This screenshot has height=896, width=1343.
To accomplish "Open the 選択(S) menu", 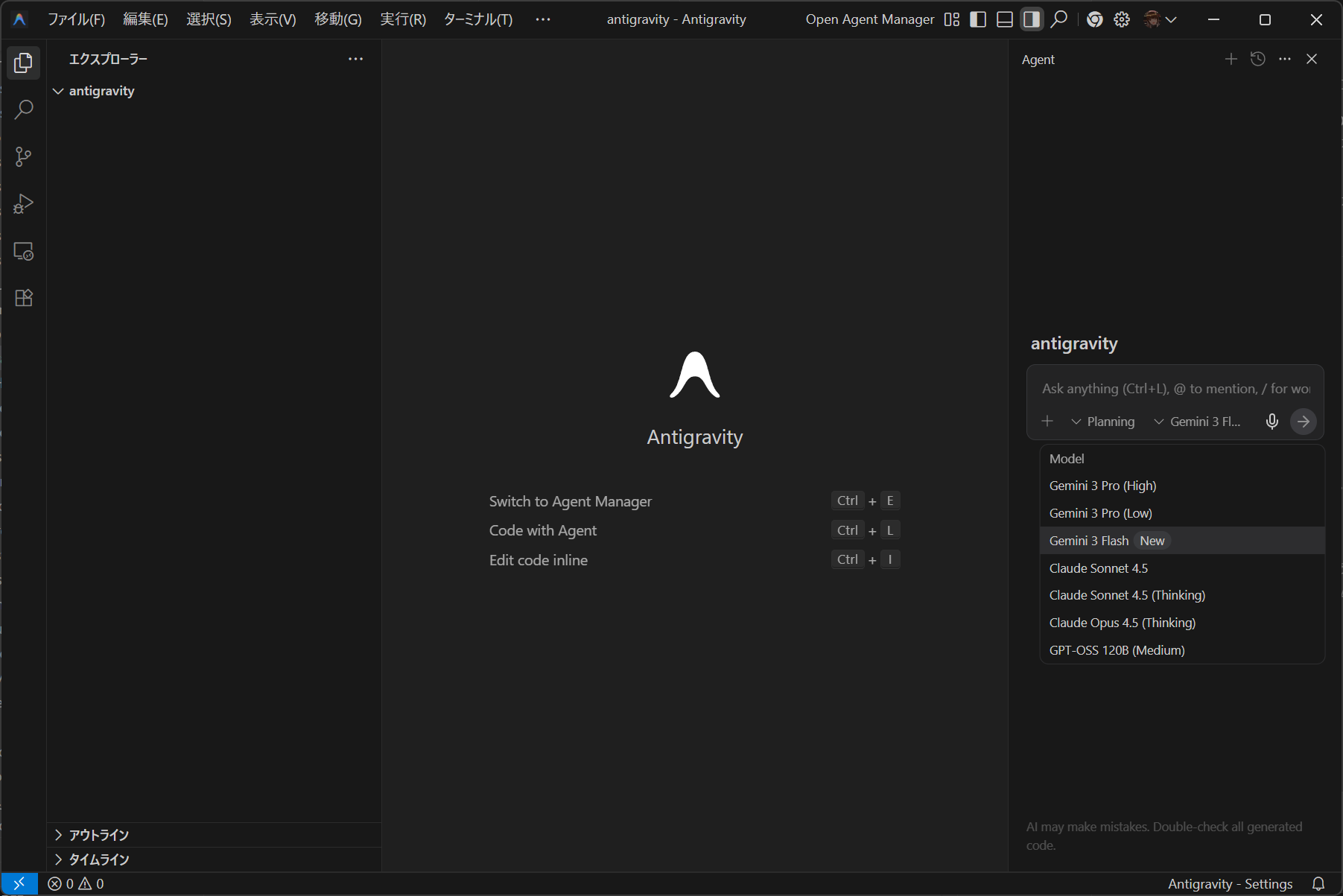I will tap(209, 19).
